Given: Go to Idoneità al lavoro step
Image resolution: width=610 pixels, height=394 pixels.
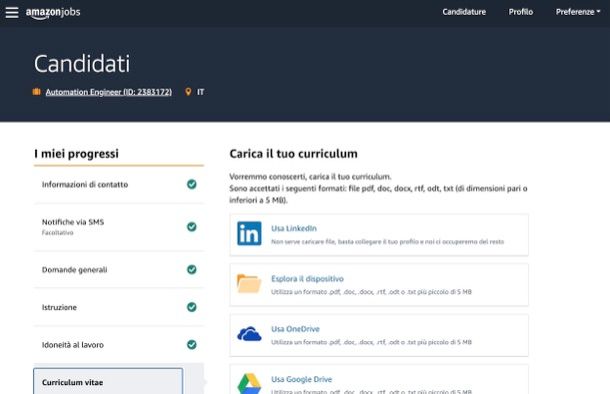Looking at the screenshot, I should click(119, 345).
